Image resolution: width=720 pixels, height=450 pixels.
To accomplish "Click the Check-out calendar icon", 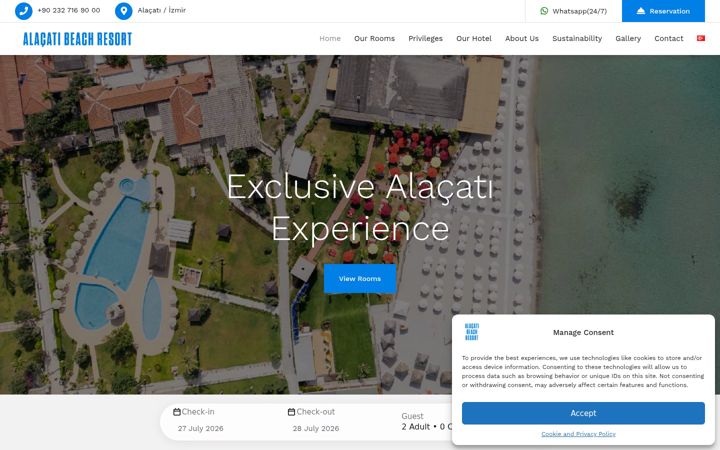I will (x=291, y=412).
